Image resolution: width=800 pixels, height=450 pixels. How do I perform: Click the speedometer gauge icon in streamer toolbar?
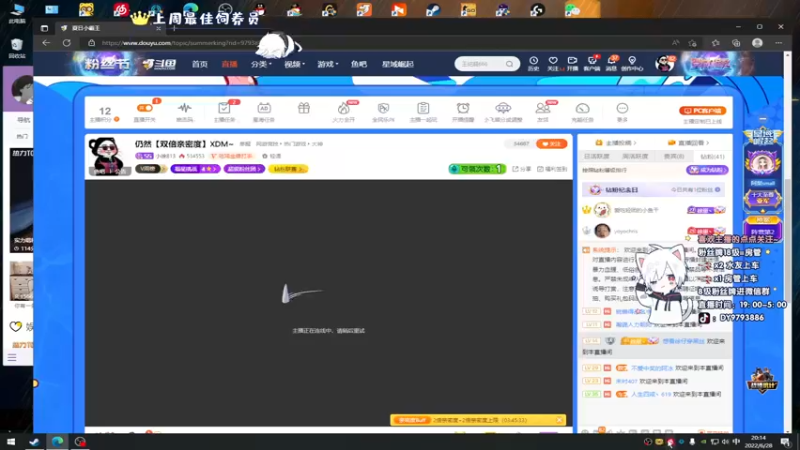pyautogui.click(x=582, y=108)
